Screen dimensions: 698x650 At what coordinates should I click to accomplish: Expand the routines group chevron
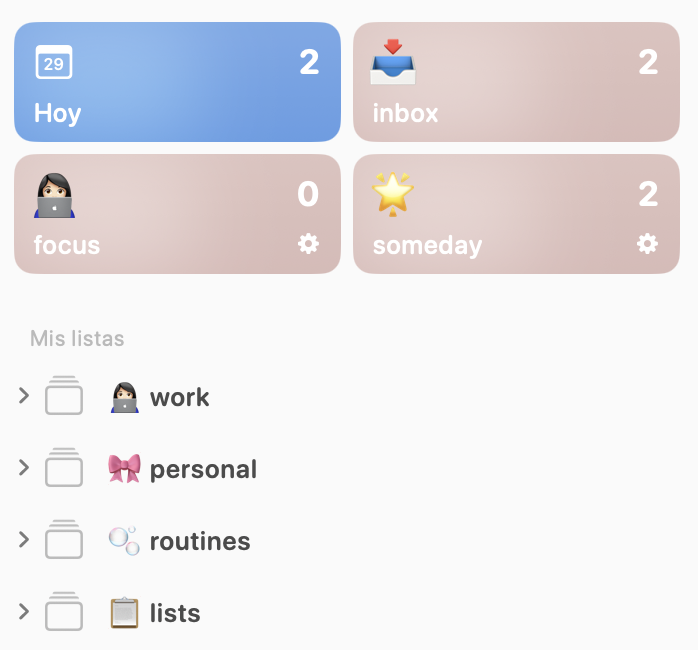24,540
